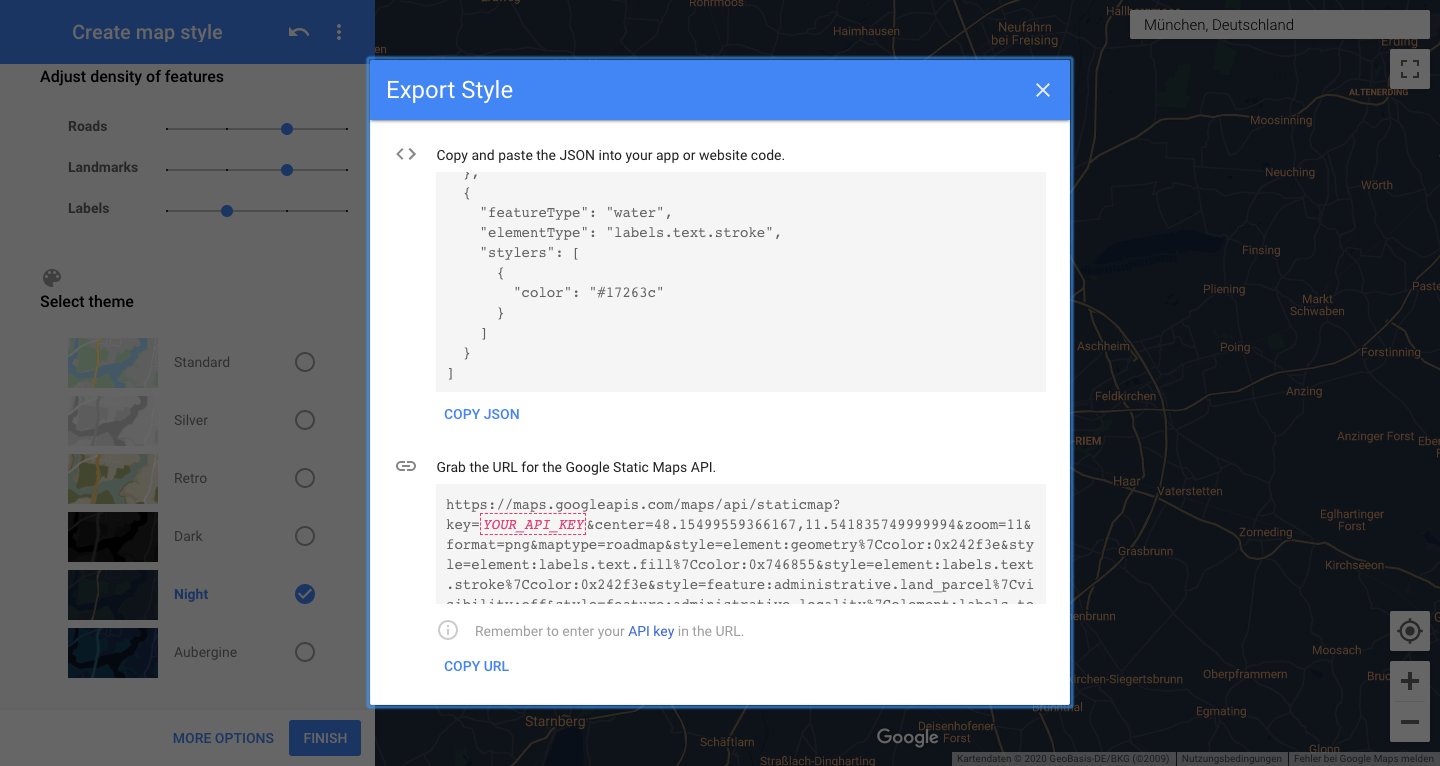Open the three-dot more menu
1440x766 pixels.
point(339,33)
